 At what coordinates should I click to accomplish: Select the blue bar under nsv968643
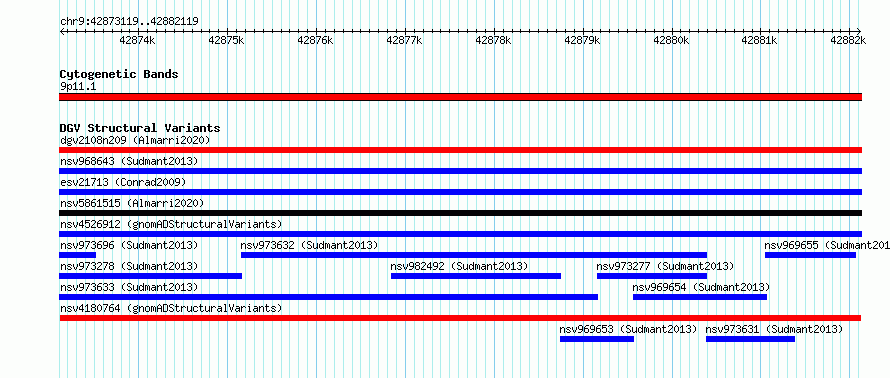tap(460, 171)
